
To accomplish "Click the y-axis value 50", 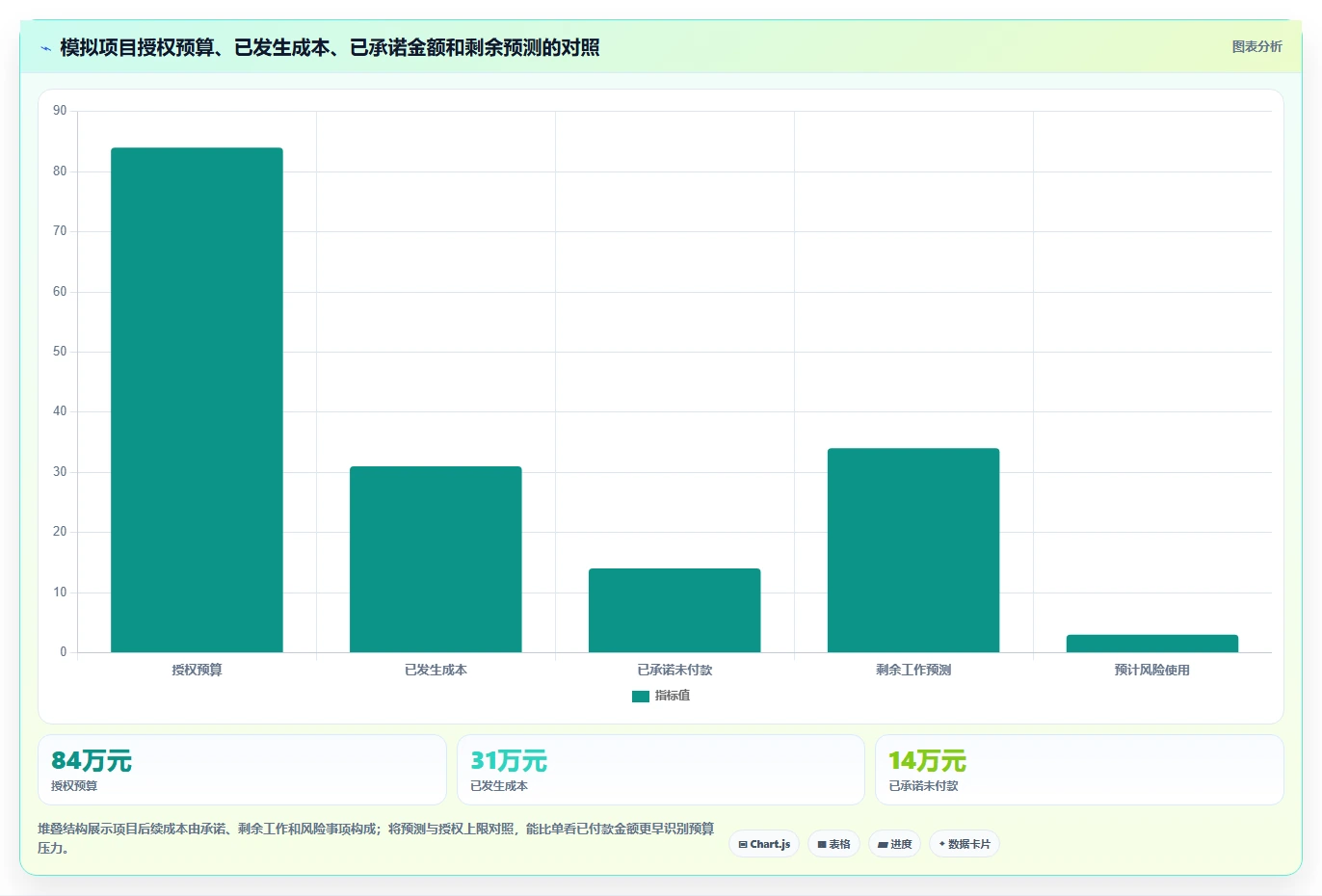I will [60, 352].
